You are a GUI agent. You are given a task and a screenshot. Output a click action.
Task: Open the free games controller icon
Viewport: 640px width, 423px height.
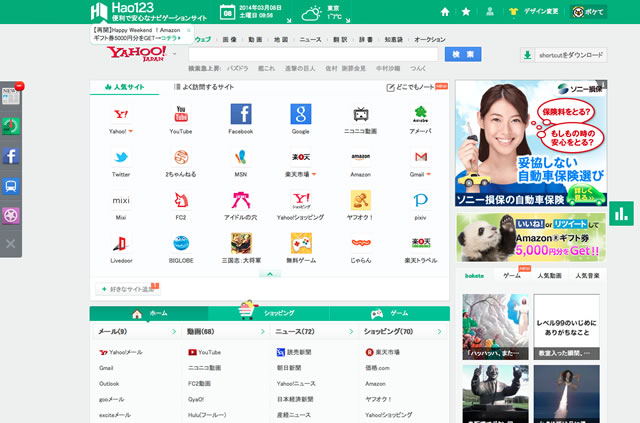301,243
